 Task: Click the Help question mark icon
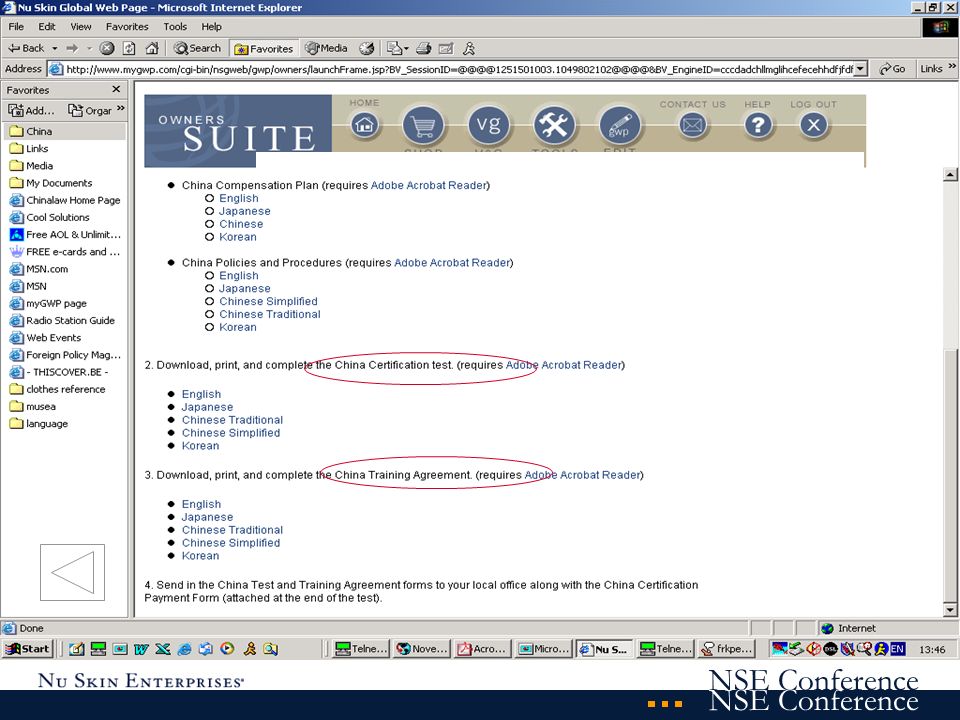758,125
